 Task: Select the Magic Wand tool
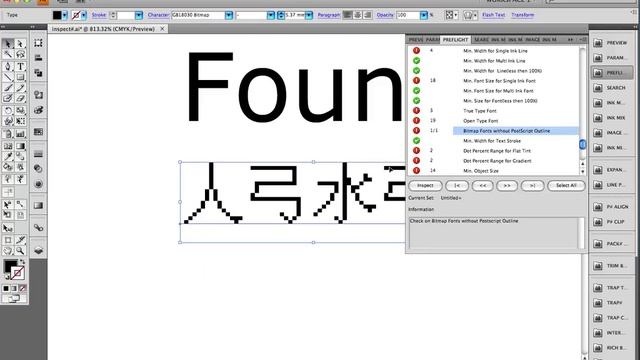8,54
